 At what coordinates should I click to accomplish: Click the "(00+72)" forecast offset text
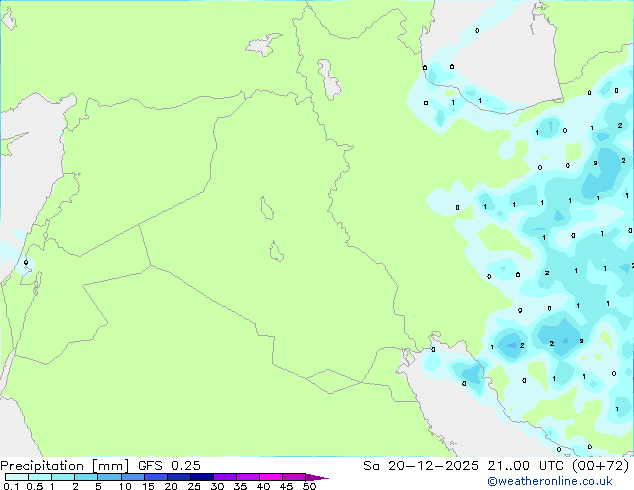tap(600, 466)
